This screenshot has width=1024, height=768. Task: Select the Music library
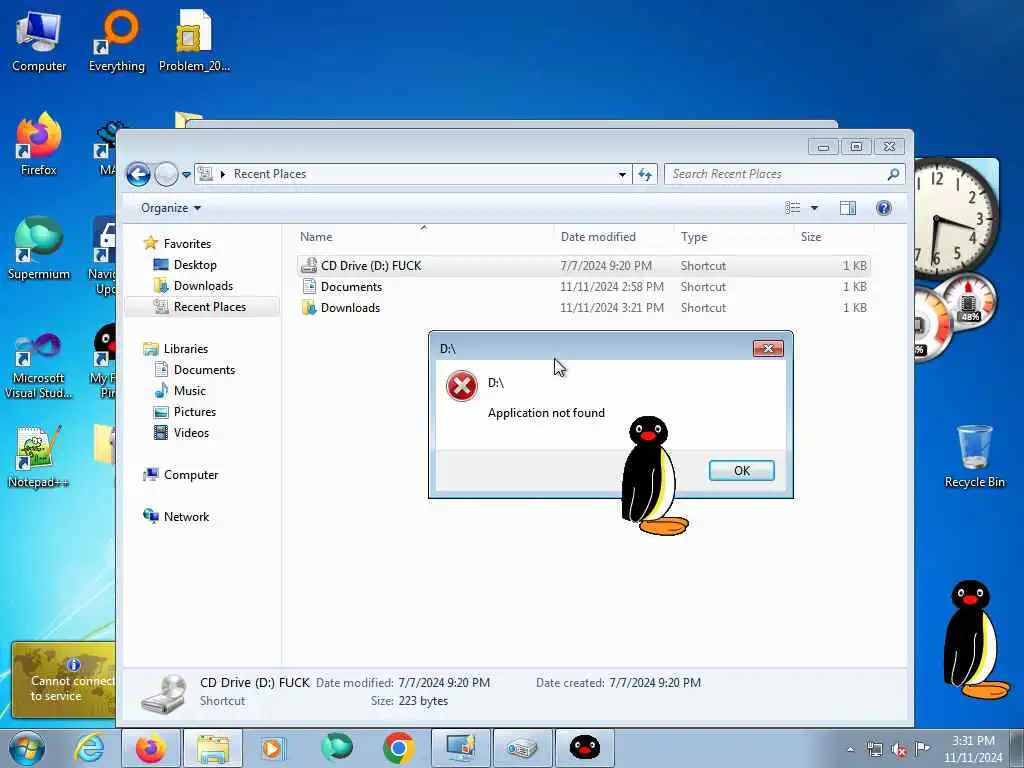(x=189, y=391)
